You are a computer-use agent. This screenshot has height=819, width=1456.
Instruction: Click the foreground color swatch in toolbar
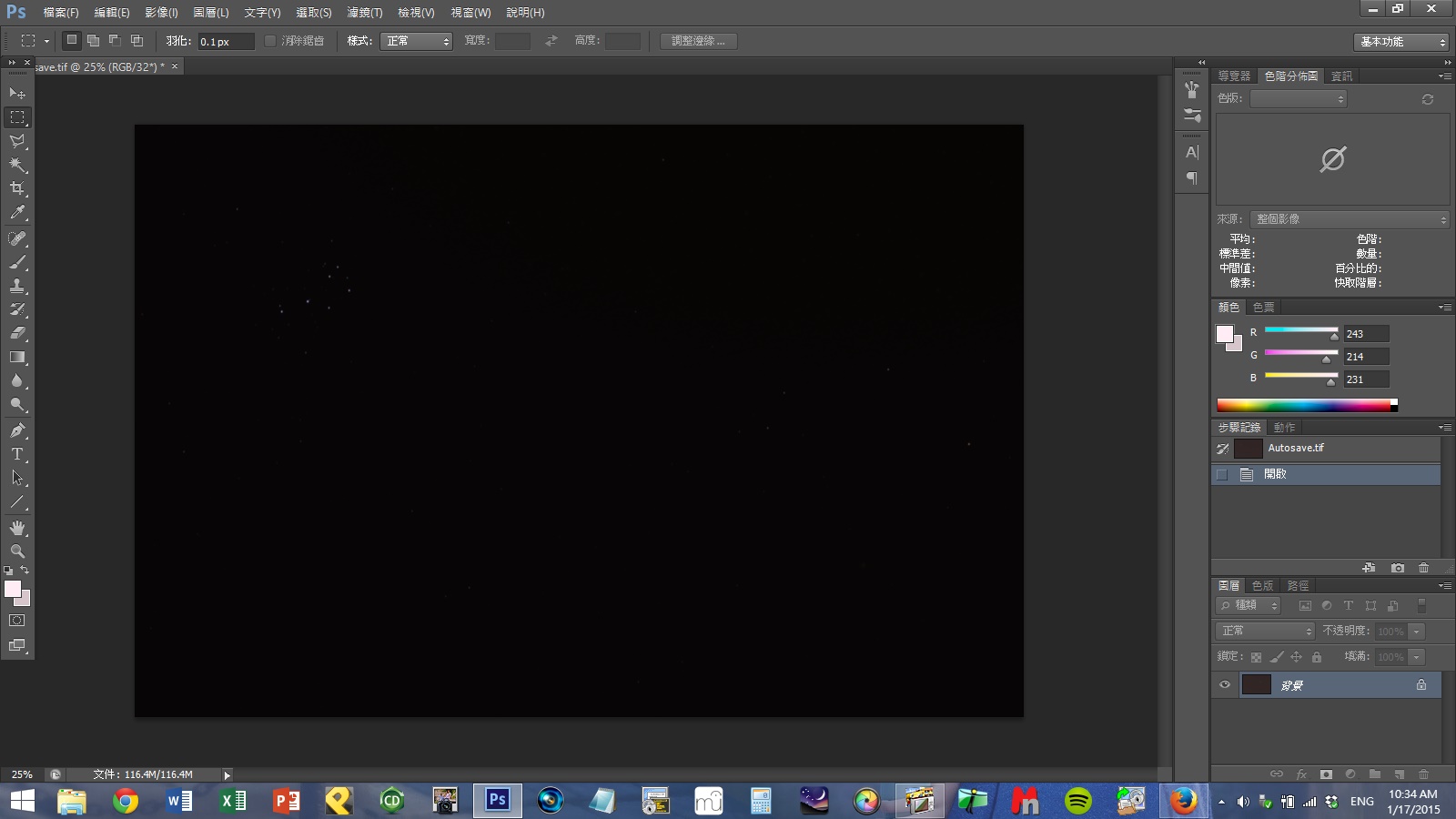pos(13,590)
